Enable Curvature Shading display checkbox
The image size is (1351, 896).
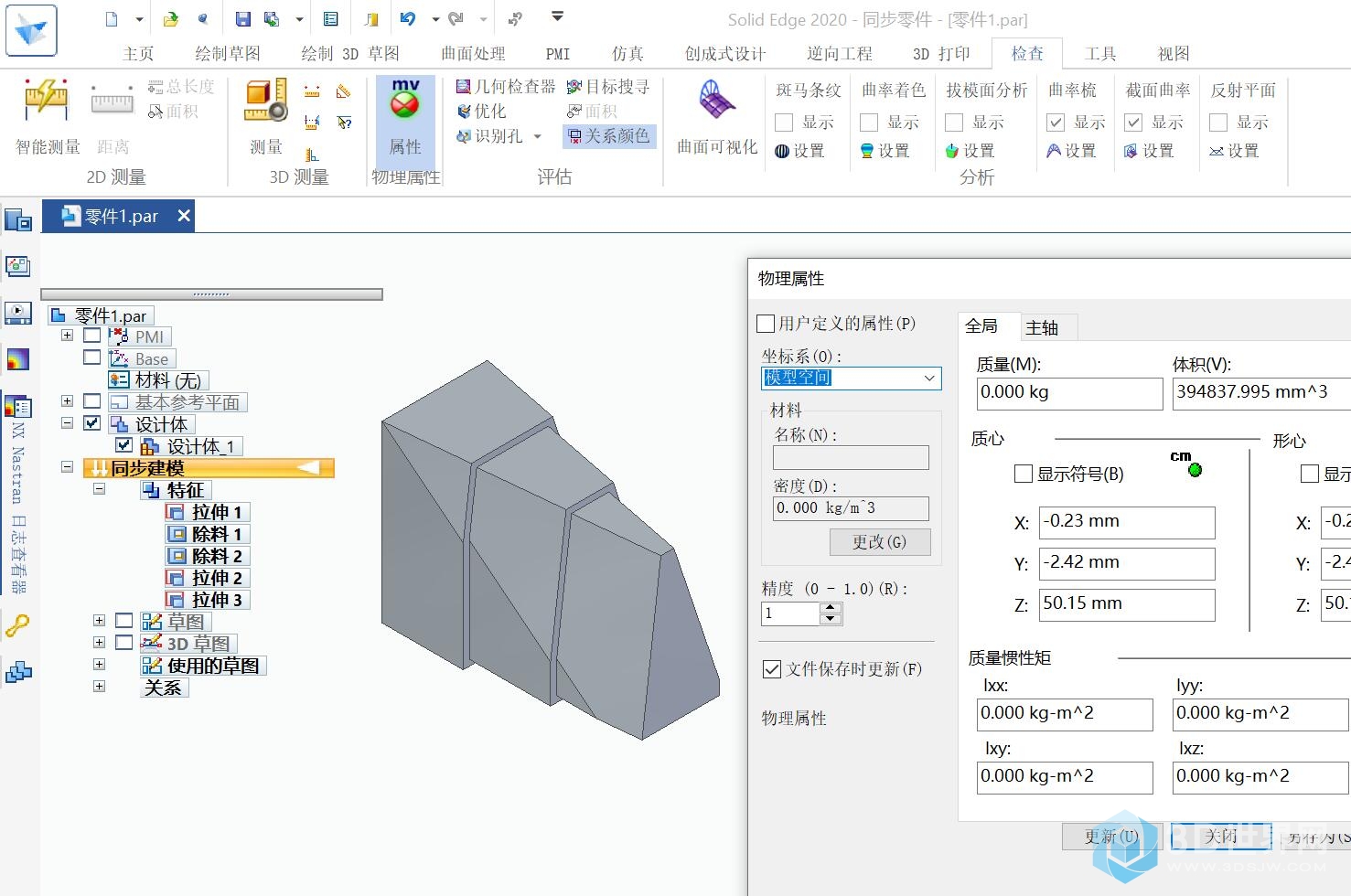[869, 123]
